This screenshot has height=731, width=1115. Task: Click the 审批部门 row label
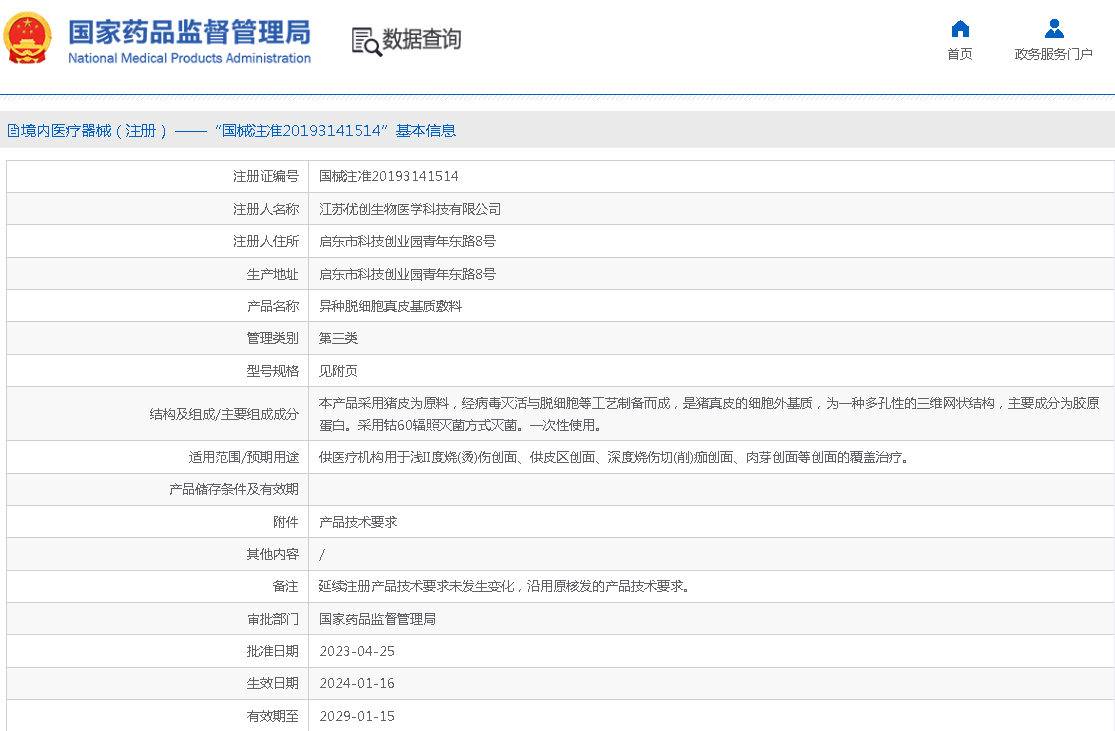pos(273,619)
